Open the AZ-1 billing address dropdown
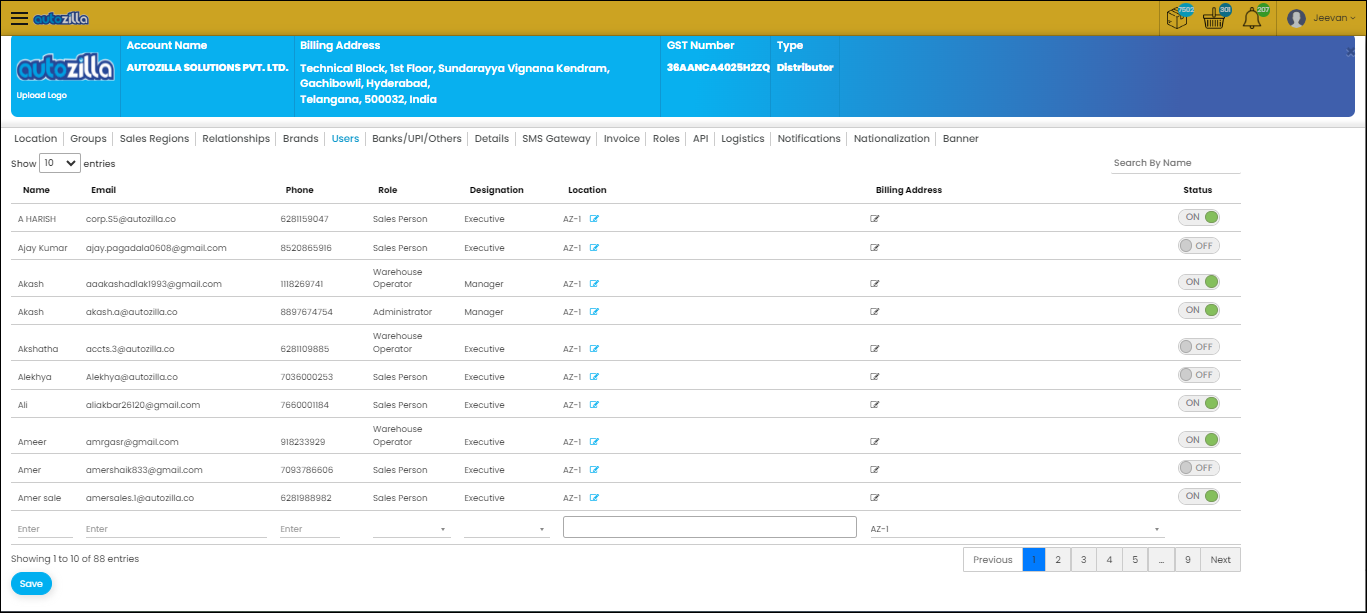 click(1017, 529)
